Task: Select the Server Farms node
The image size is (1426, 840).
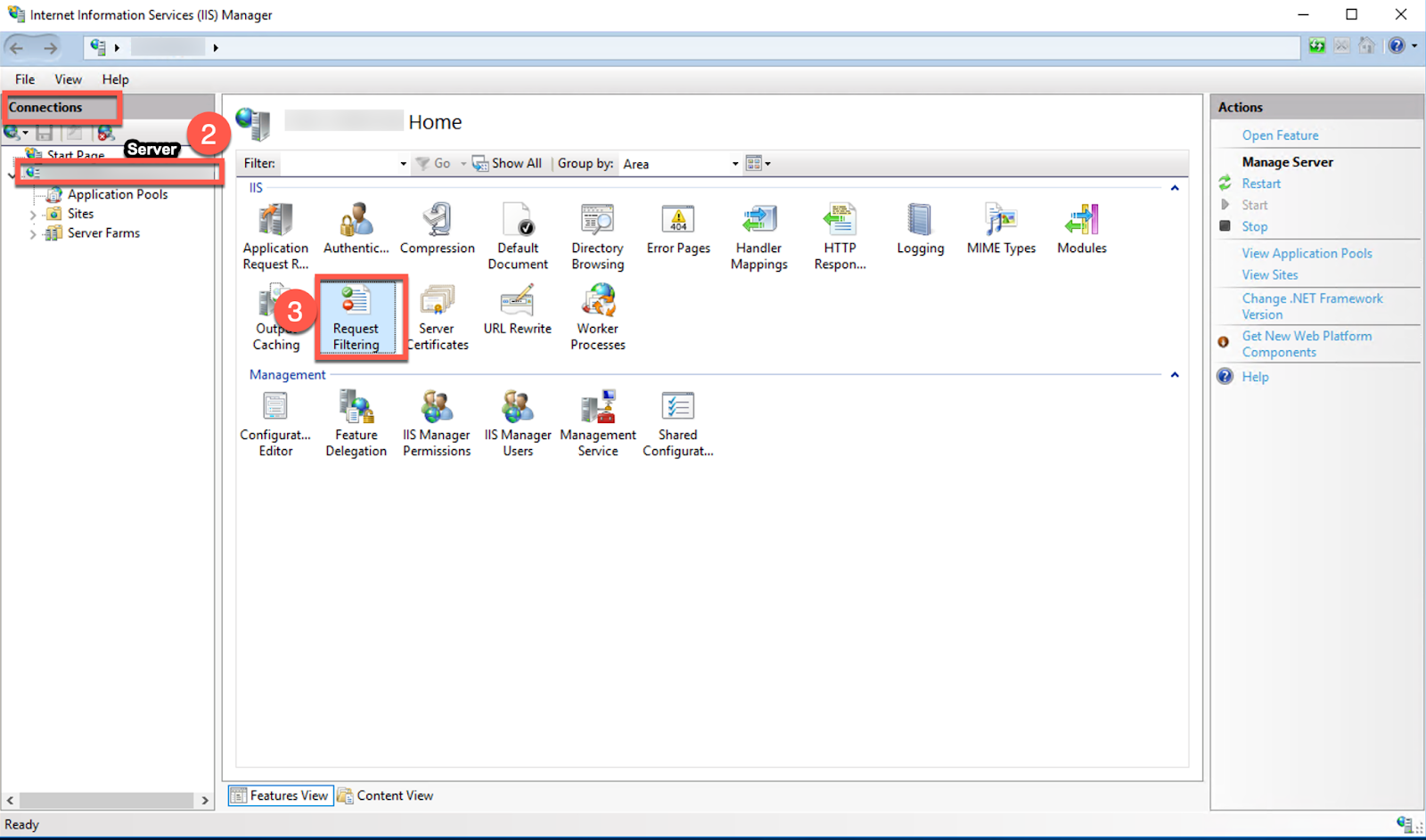Action: [x=103, y=233]
